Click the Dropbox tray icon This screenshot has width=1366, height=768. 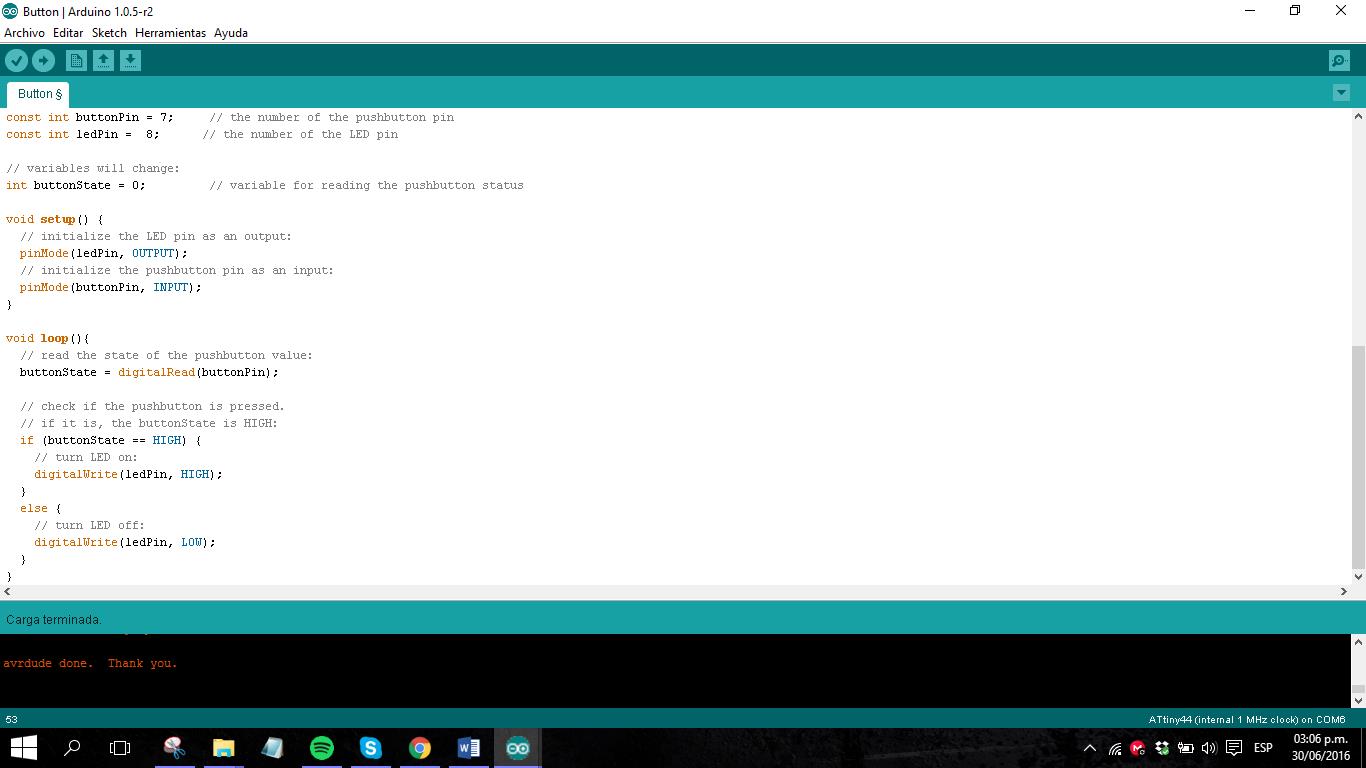(x=1162, y=748)
